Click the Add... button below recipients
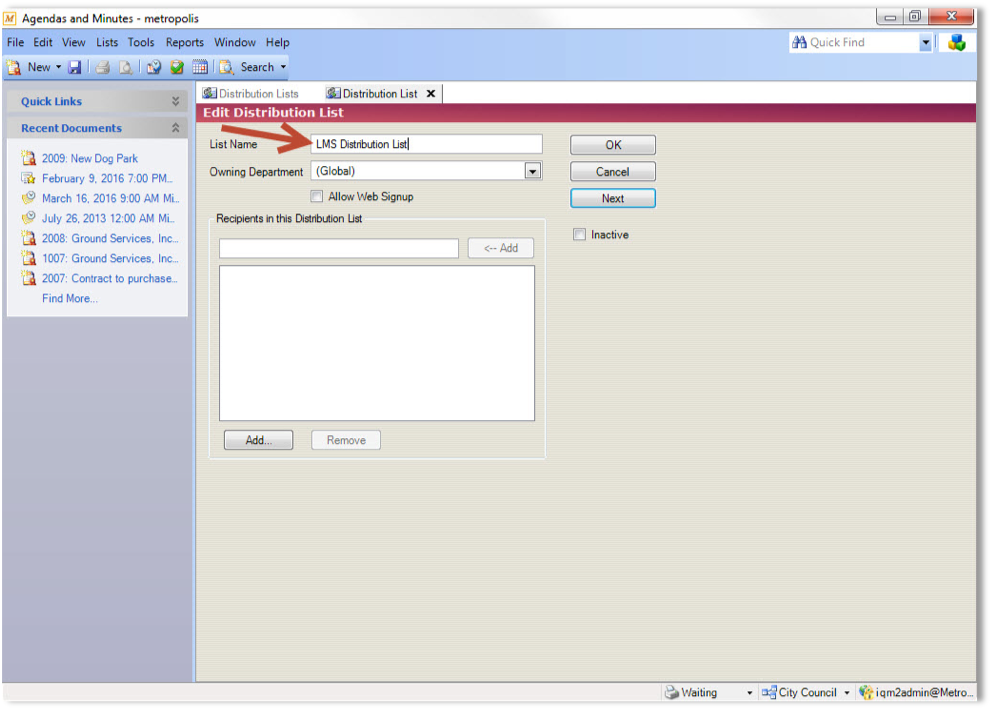 pyautogui.click(x=258, y=440)
